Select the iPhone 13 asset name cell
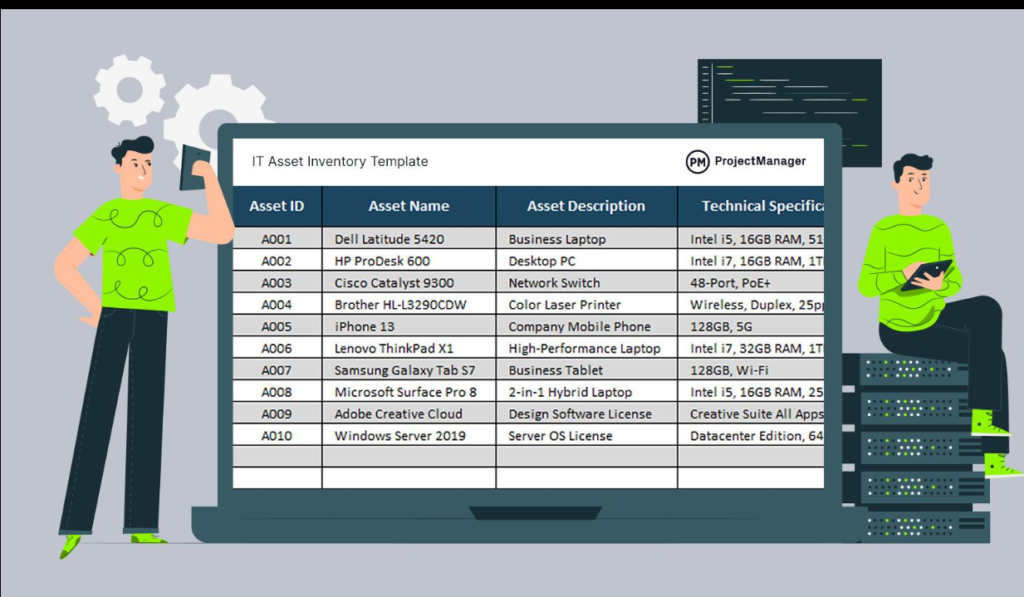The height and width of the screenshot is (597, 1024). click(365, 327)
